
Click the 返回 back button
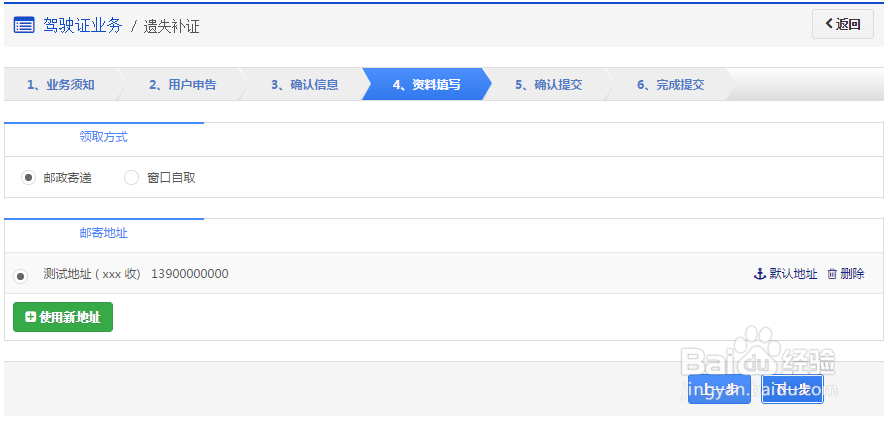coord(843,24)
